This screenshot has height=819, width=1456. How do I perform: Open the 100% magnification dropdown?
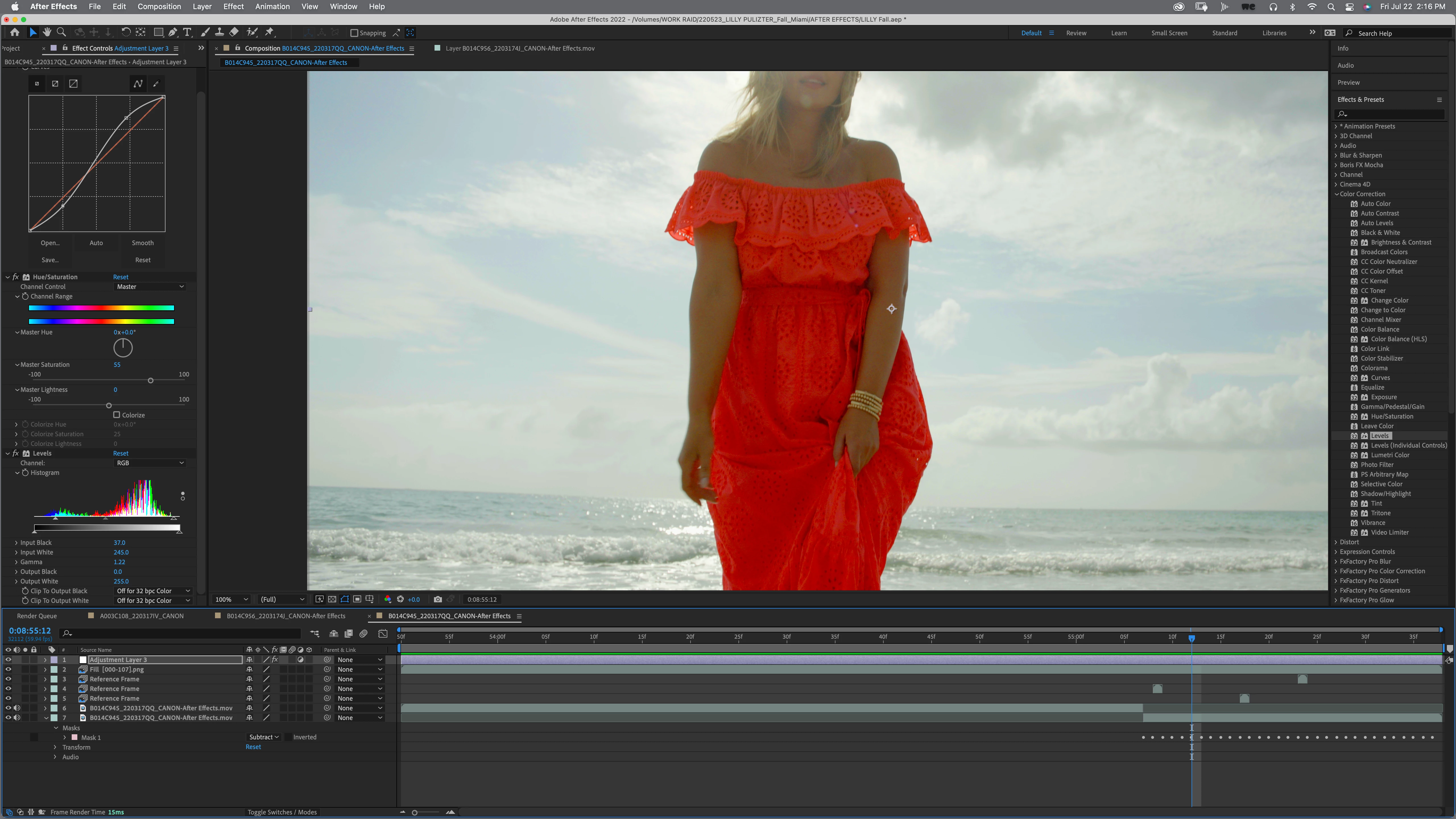231,599
